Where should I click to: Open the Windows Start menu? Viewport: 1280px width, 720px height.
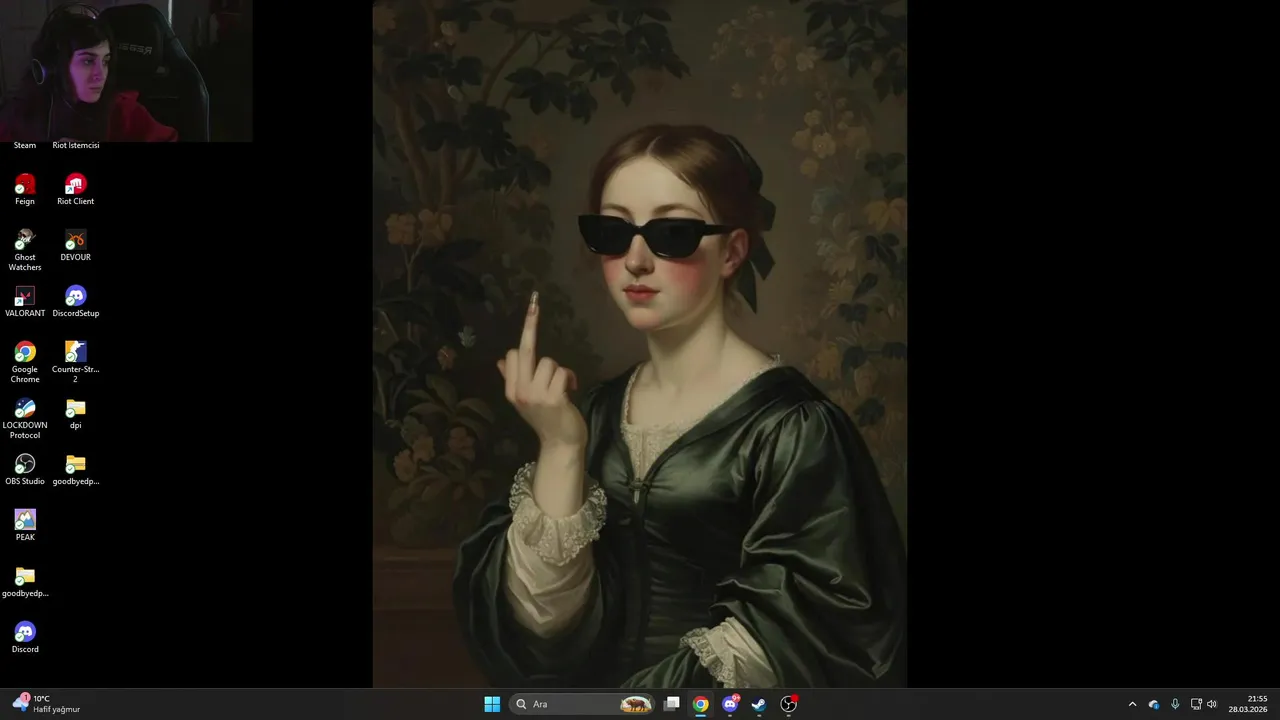pos(492,704)
